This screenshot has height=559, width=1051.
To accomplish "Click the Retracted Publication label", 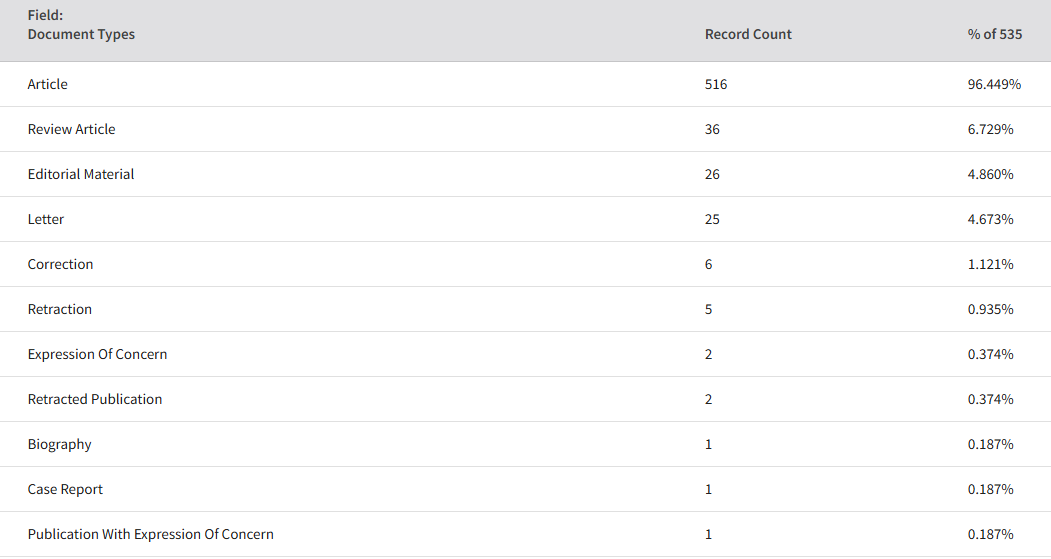I will tap(95, 399).
